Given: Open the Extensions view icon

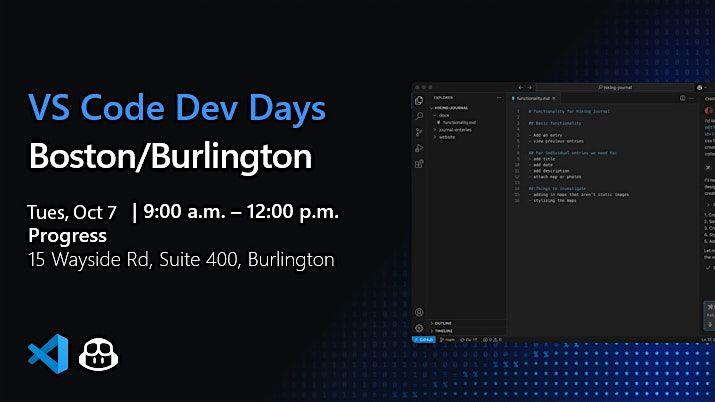Looking at the screenshot, I should pos(419,163).
